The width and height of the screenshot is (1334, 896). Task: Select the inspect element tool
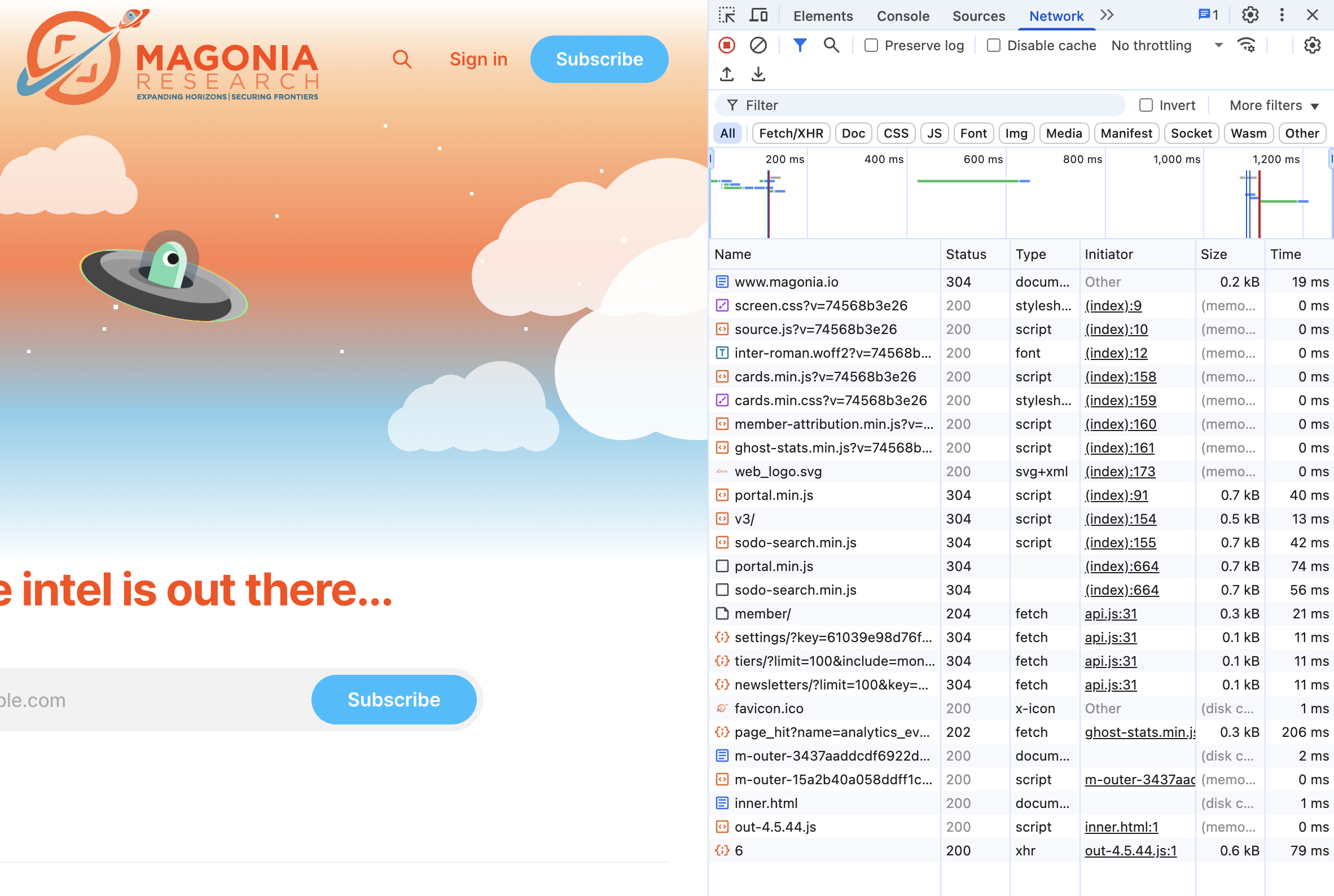pyautogui.click(x=726, y=15)
